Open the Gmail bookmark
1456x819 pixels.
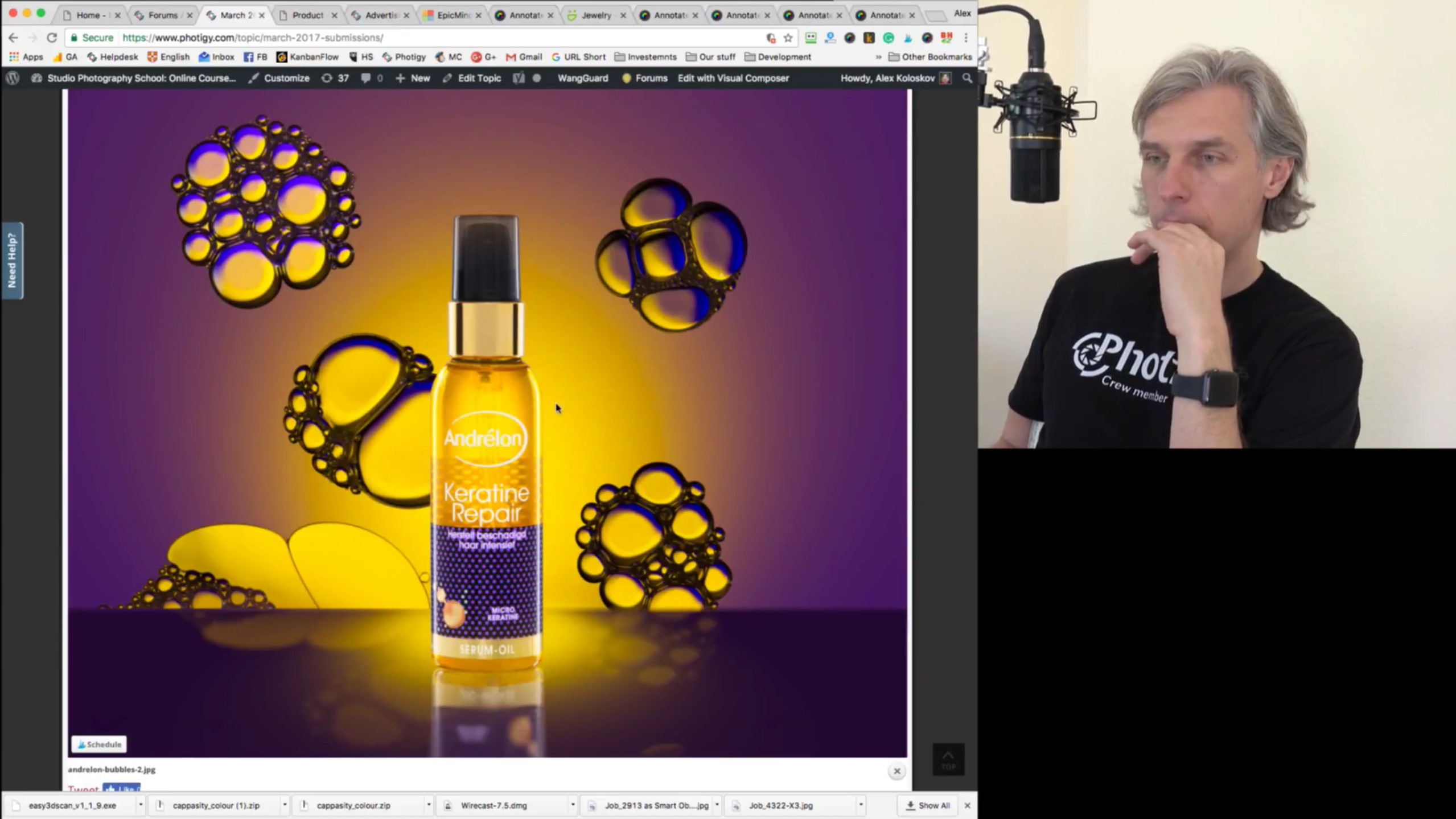[x=524, y=57]
